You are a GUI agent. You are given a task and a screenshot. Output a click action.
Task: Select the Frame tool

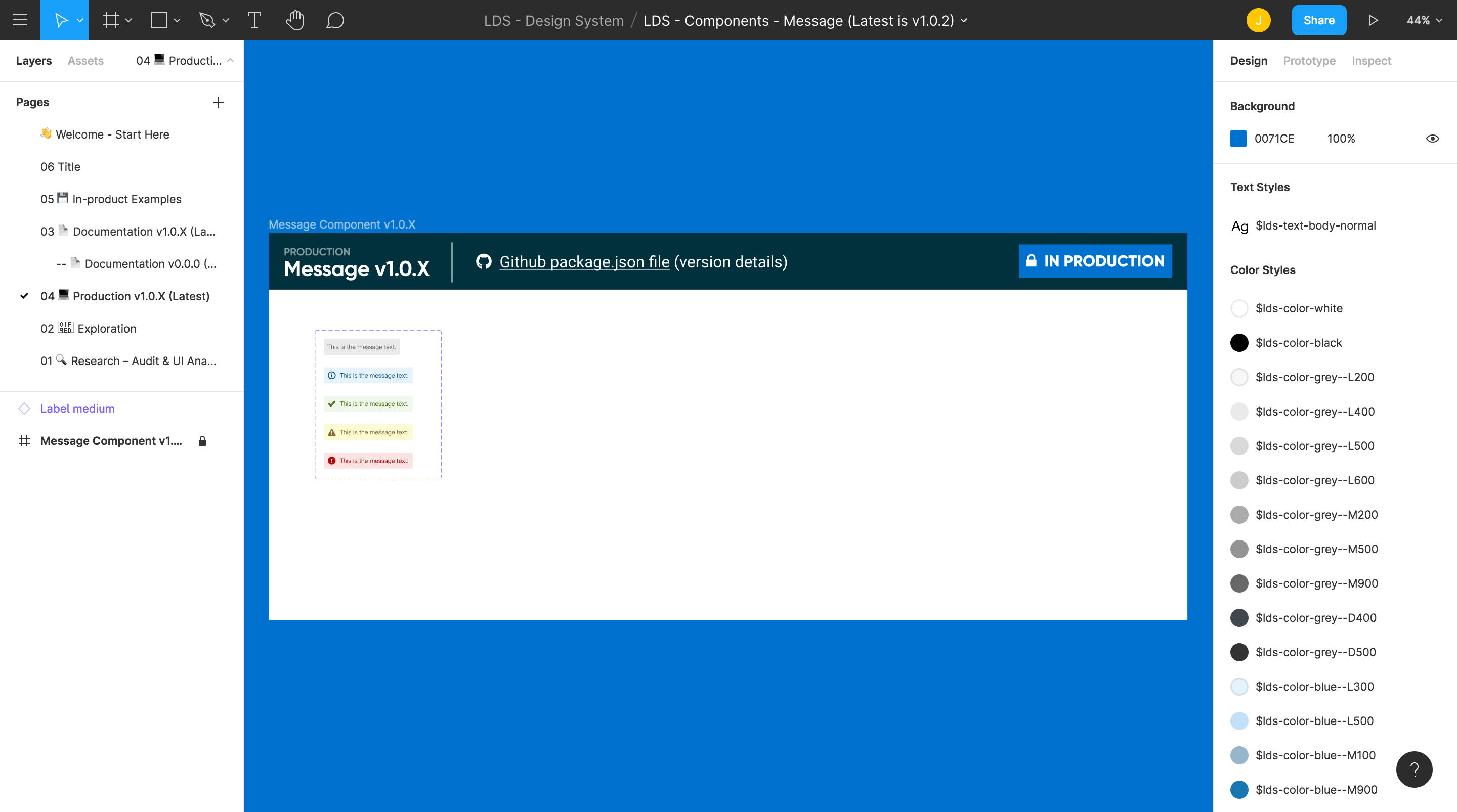click(x=111, y=20)
